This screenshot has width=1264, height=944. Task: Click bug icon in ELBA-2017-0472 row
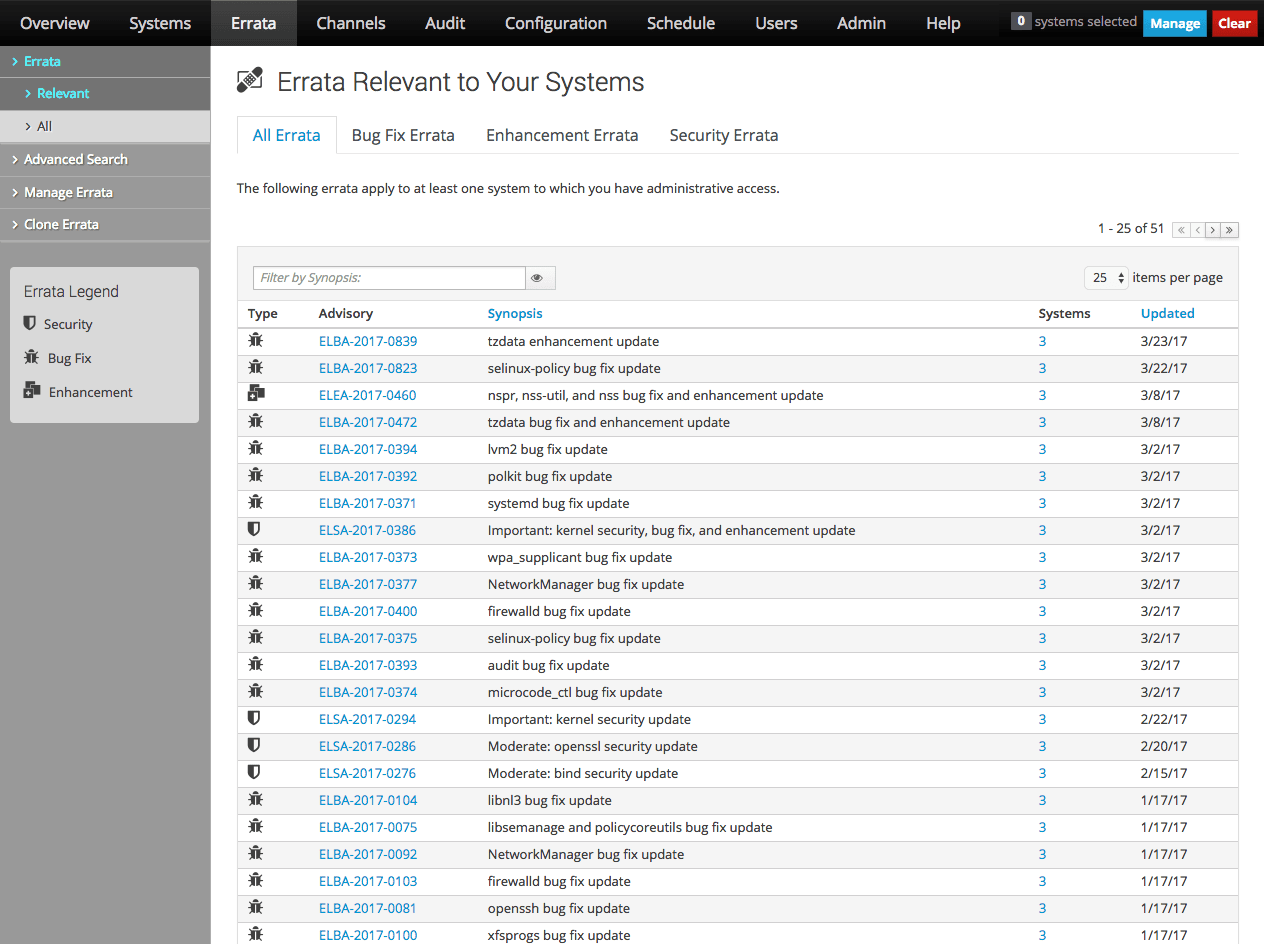click(256, 422)
